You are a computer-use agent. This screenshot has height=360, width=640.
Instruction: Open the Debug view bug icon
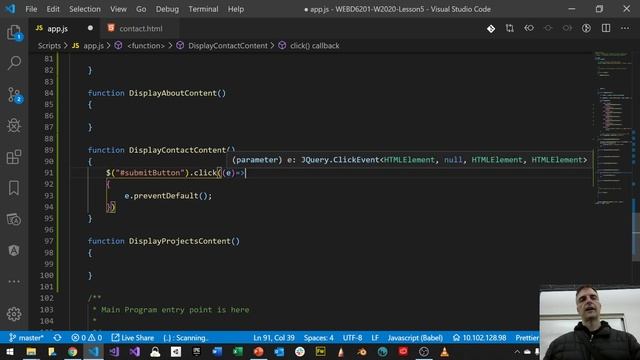click(14, 125)
